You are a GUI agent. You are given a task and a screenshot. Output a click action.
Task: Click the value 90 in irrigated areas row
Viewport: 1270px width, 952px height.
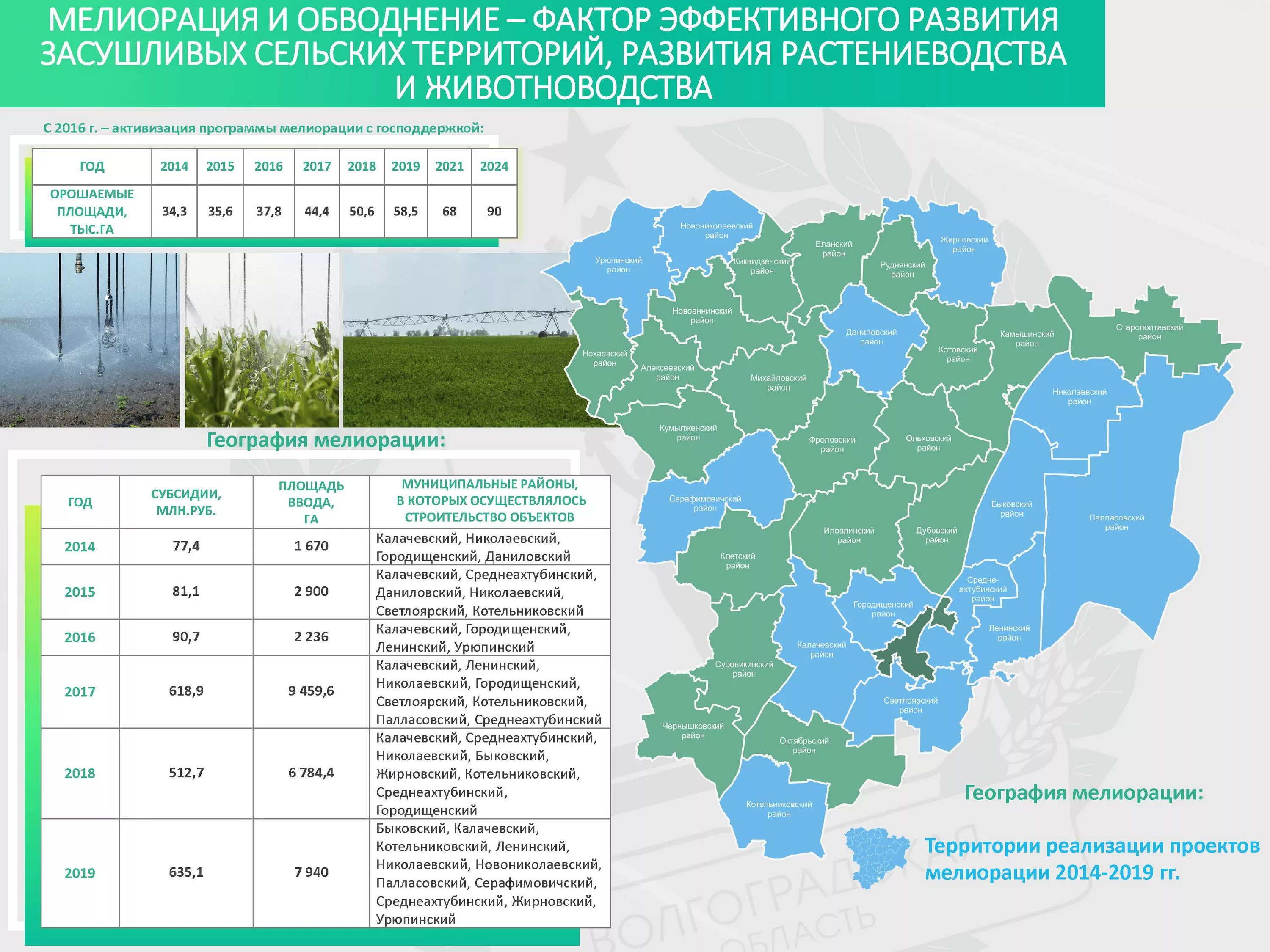click(x=494, y=211)
